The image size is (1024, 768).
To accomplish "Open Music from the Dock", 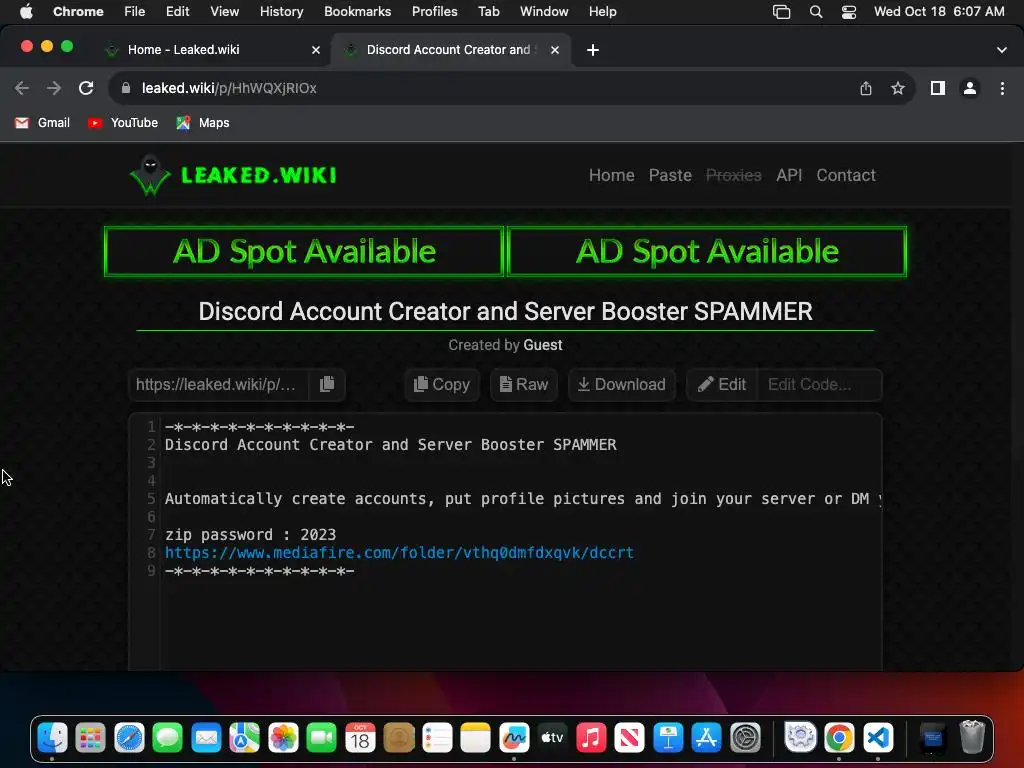I will [591, 739].
